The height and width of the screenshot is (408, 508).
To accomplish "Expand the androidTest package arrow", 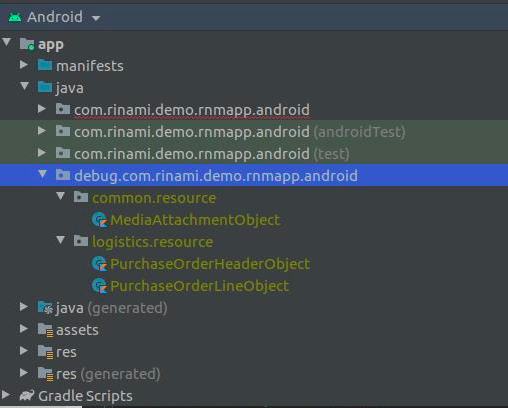I will pyautogui.click(x=42, y=130).
